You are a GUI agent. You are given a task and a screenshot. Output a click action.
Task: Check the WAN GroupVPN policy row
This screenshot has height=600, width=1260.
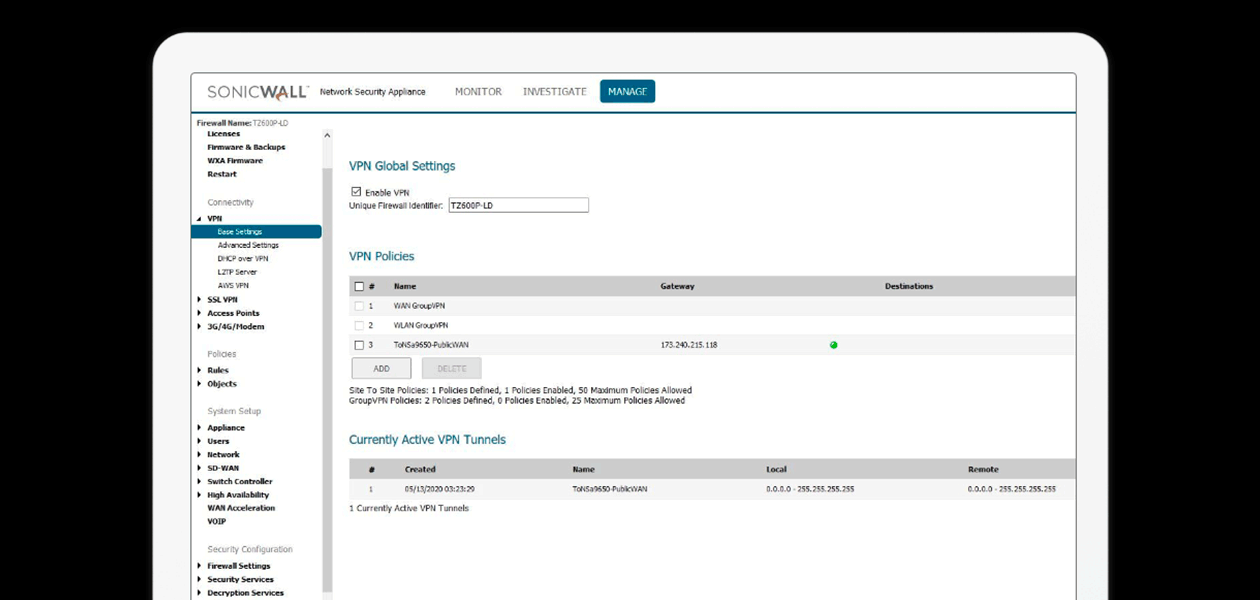(x=359, y=305)
